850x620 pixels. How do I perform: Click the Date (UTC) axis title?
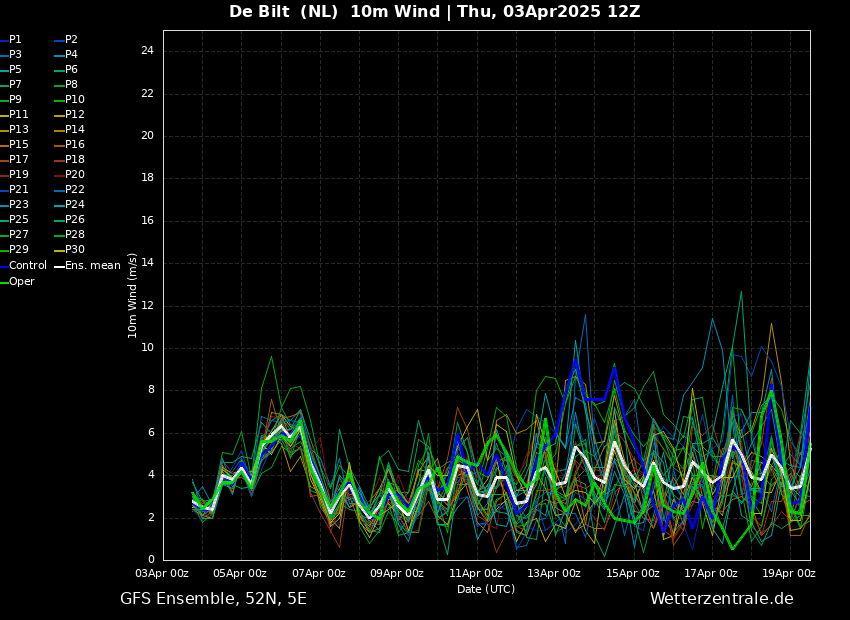click(486, 589)
